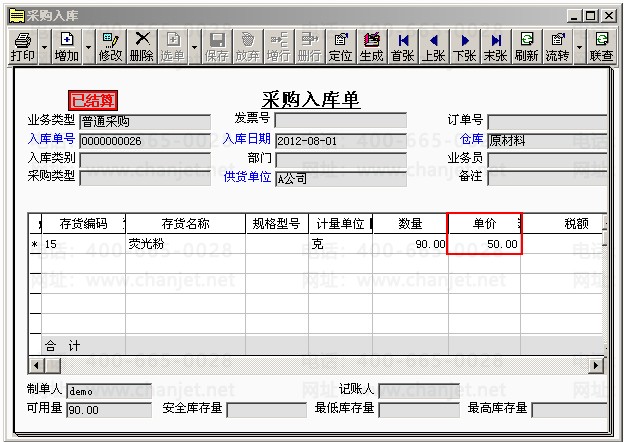Click the 联查 linked query icon
624x442 pixels.
601,47
